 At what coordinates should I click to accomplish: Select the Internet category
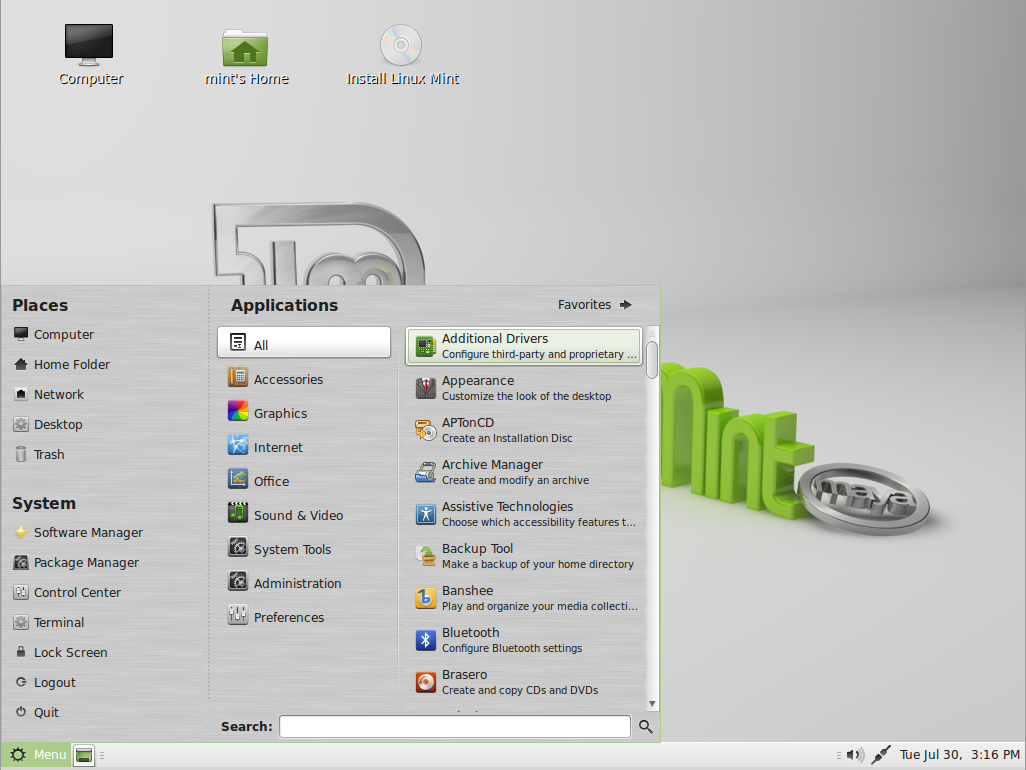tap(277, 447)
